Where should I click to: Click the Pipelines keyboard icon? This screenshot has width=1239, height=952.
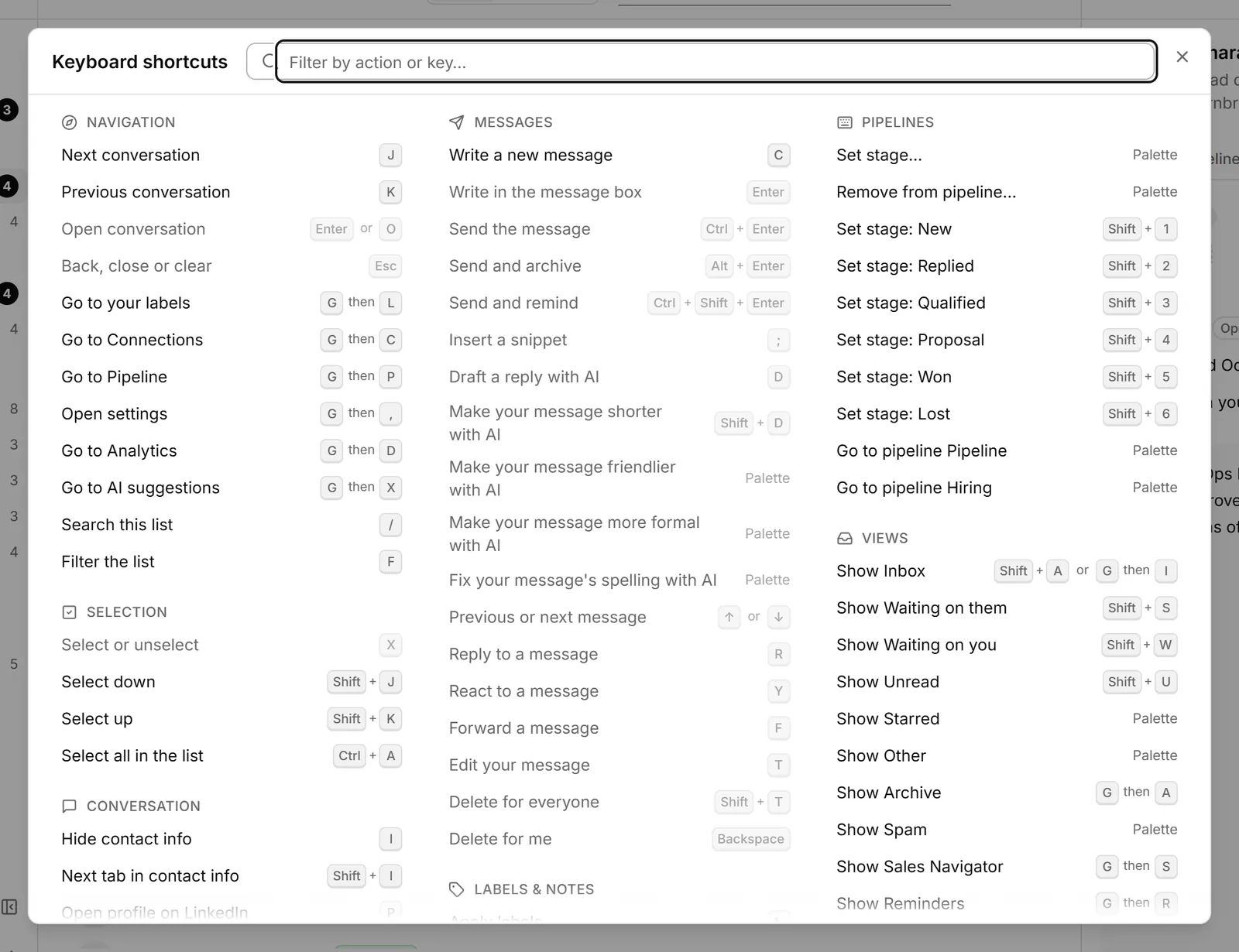pyautogui.click(x=845, y=122)
